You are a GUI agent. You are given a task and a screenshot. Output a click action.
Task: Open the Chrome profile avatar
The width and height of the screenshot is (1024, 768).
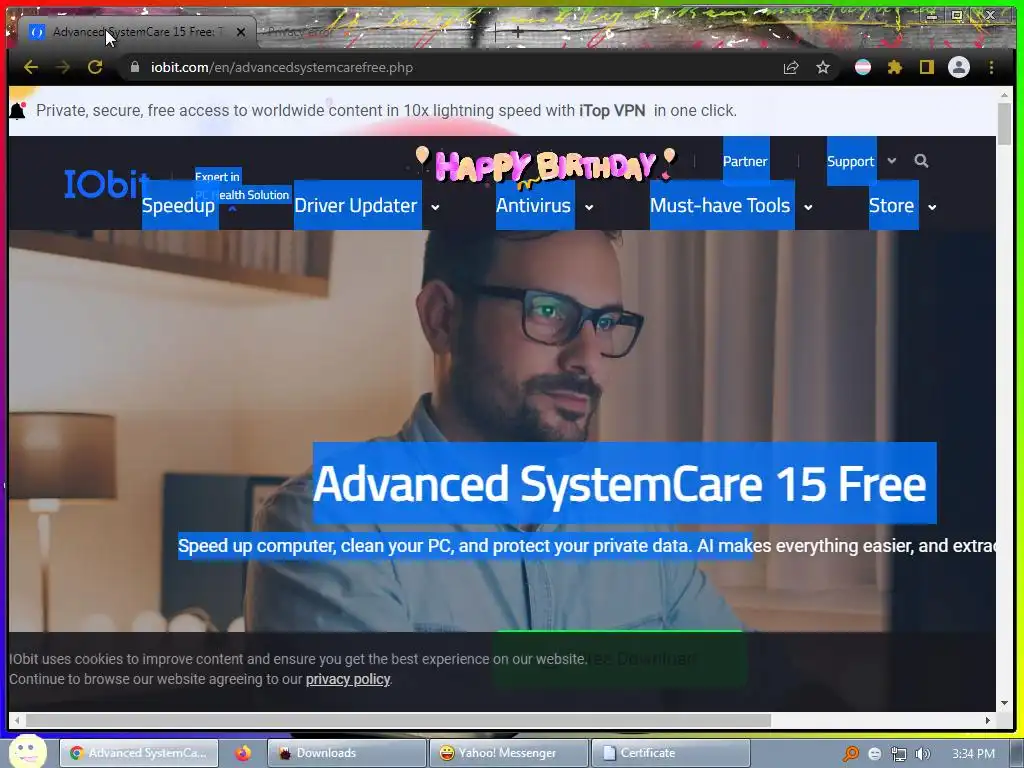point(959,67)
